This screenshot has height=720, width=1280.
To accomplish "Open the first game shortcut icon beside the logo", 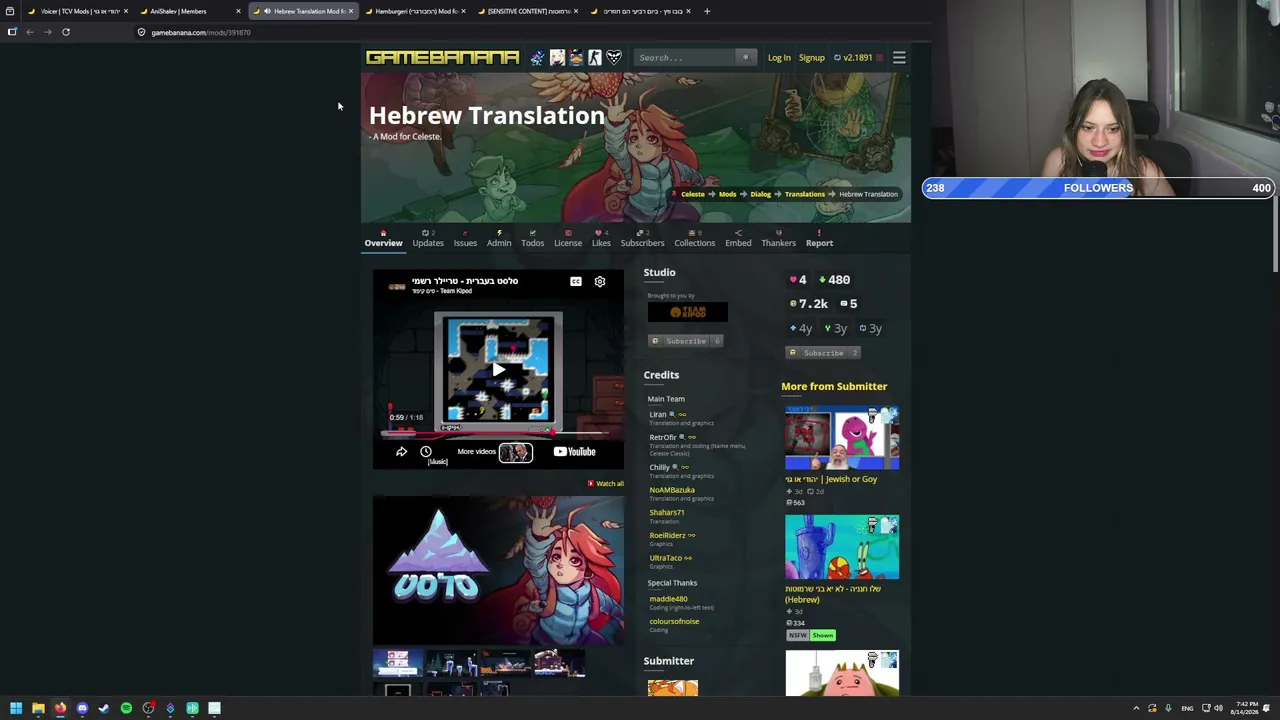I will tap(537, 58).
